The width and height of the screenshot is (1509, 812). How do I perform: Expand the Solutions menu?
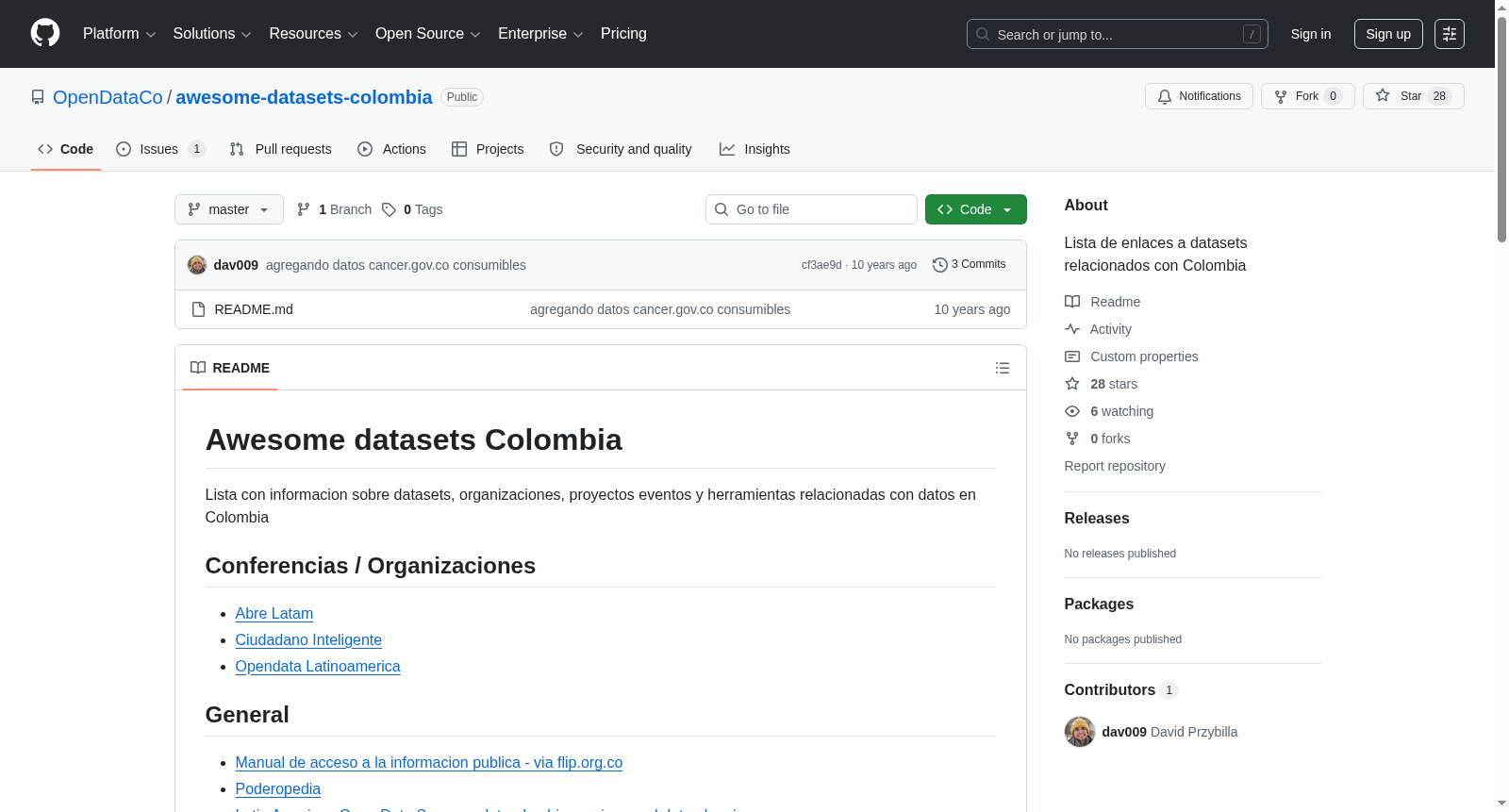[x=212, y=34]
